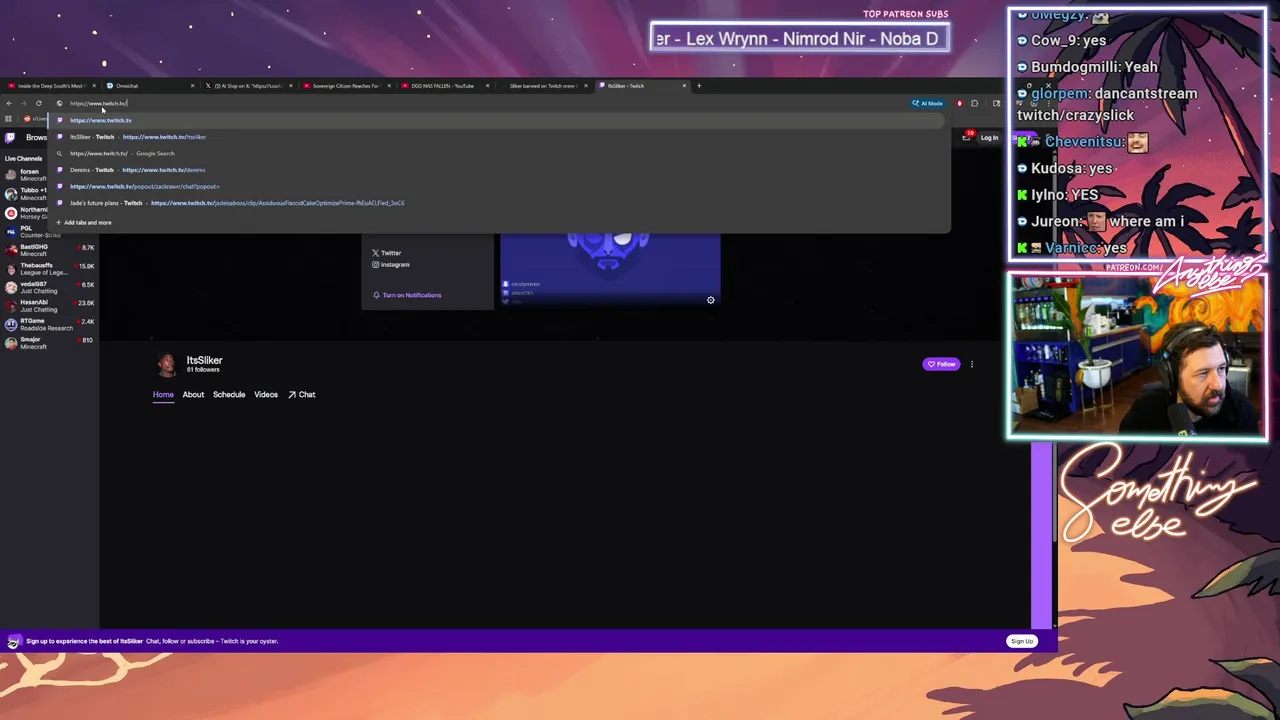Click the Instagram link in channel panel

point(391,265)
